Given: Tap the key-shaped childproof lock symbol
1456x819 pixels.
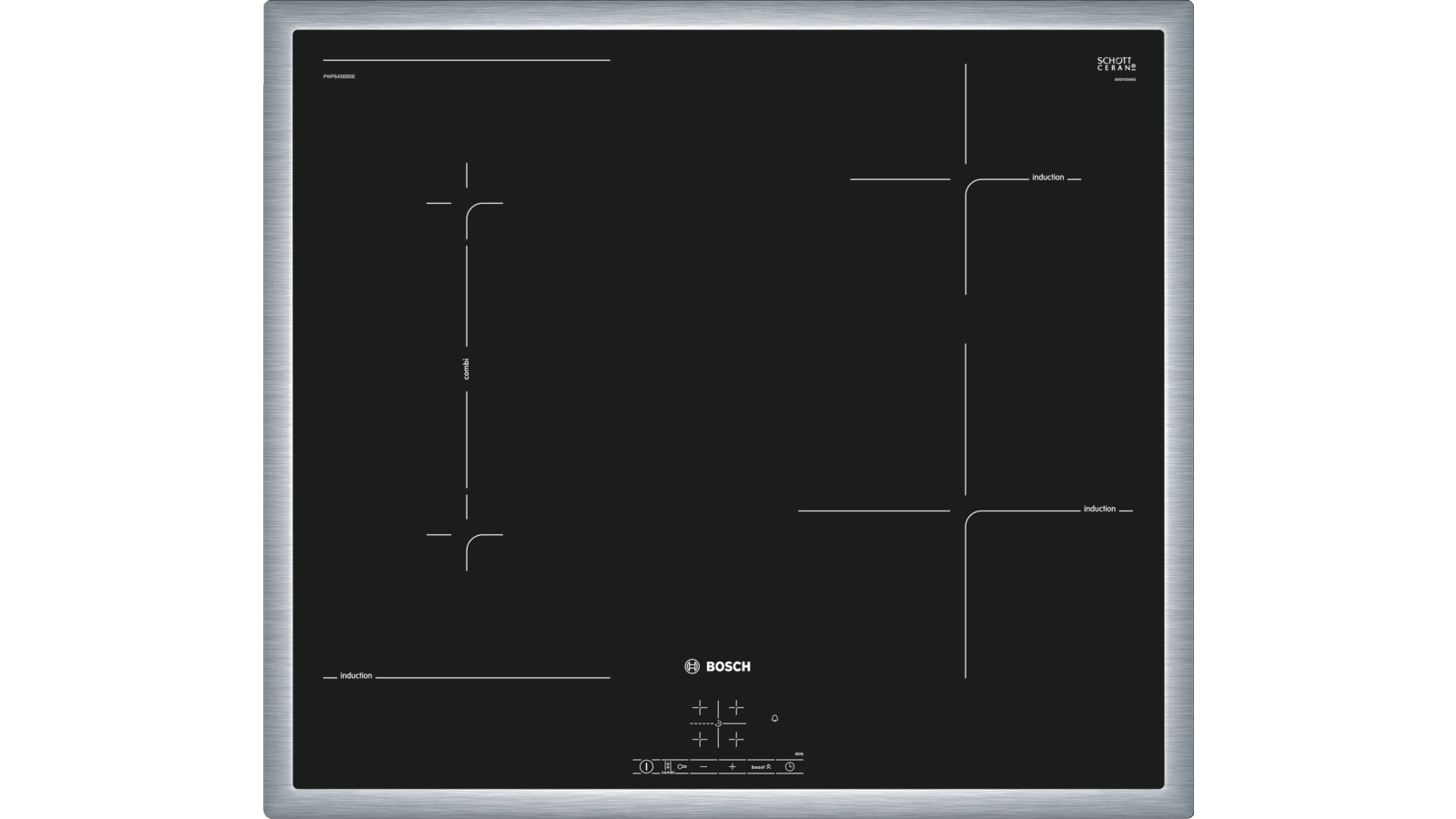Looking at the screenshot, I should [x=682, y=766].
